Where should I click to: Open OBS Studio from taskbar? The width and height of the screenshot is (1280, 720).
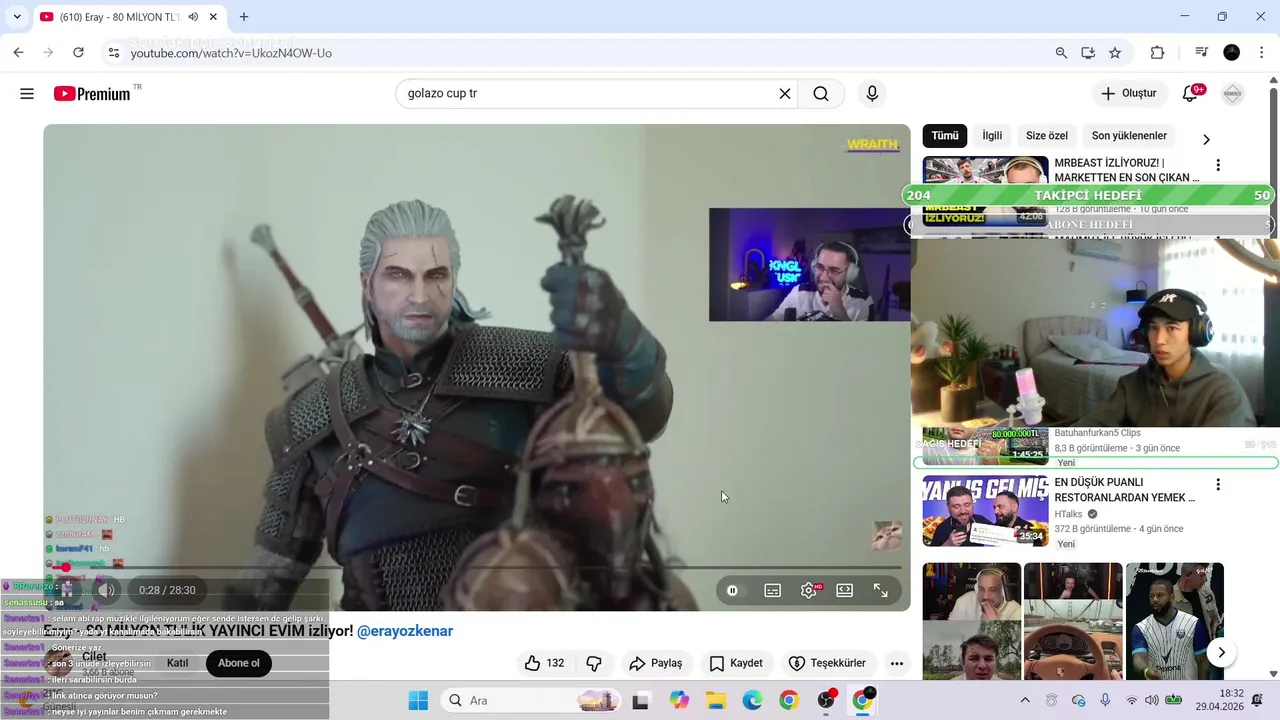pyautogui.click(x=827, y=700)
